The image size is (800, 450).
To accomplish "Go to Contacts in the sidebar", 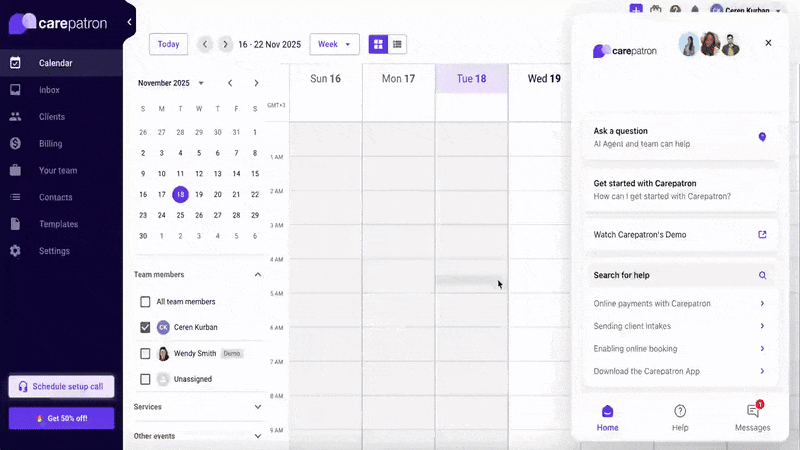I will tap(61, 197).
